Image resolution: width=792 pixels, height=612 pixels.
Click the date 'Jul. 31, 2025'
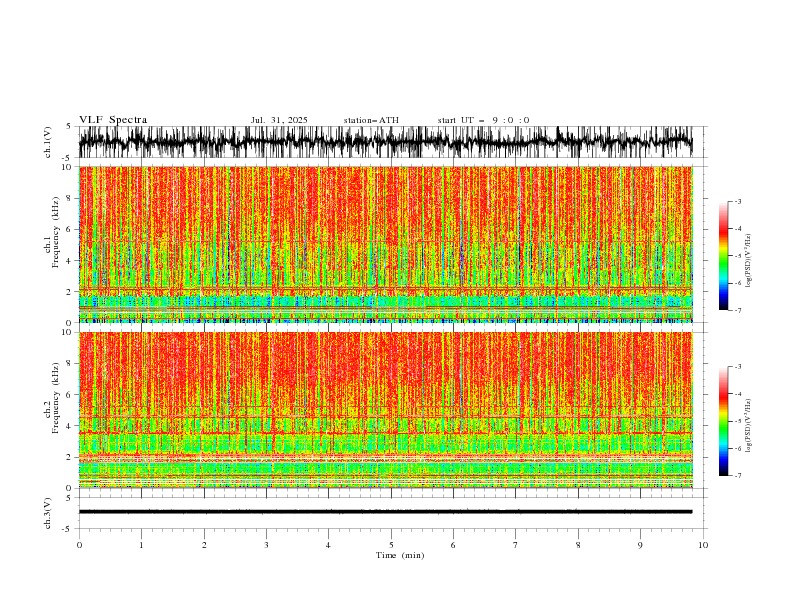coord(279,120)
